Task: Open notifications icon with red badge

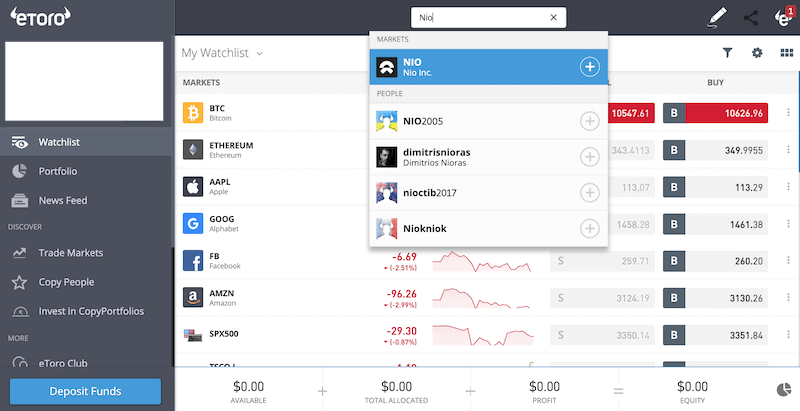Action: coord(783,17)
